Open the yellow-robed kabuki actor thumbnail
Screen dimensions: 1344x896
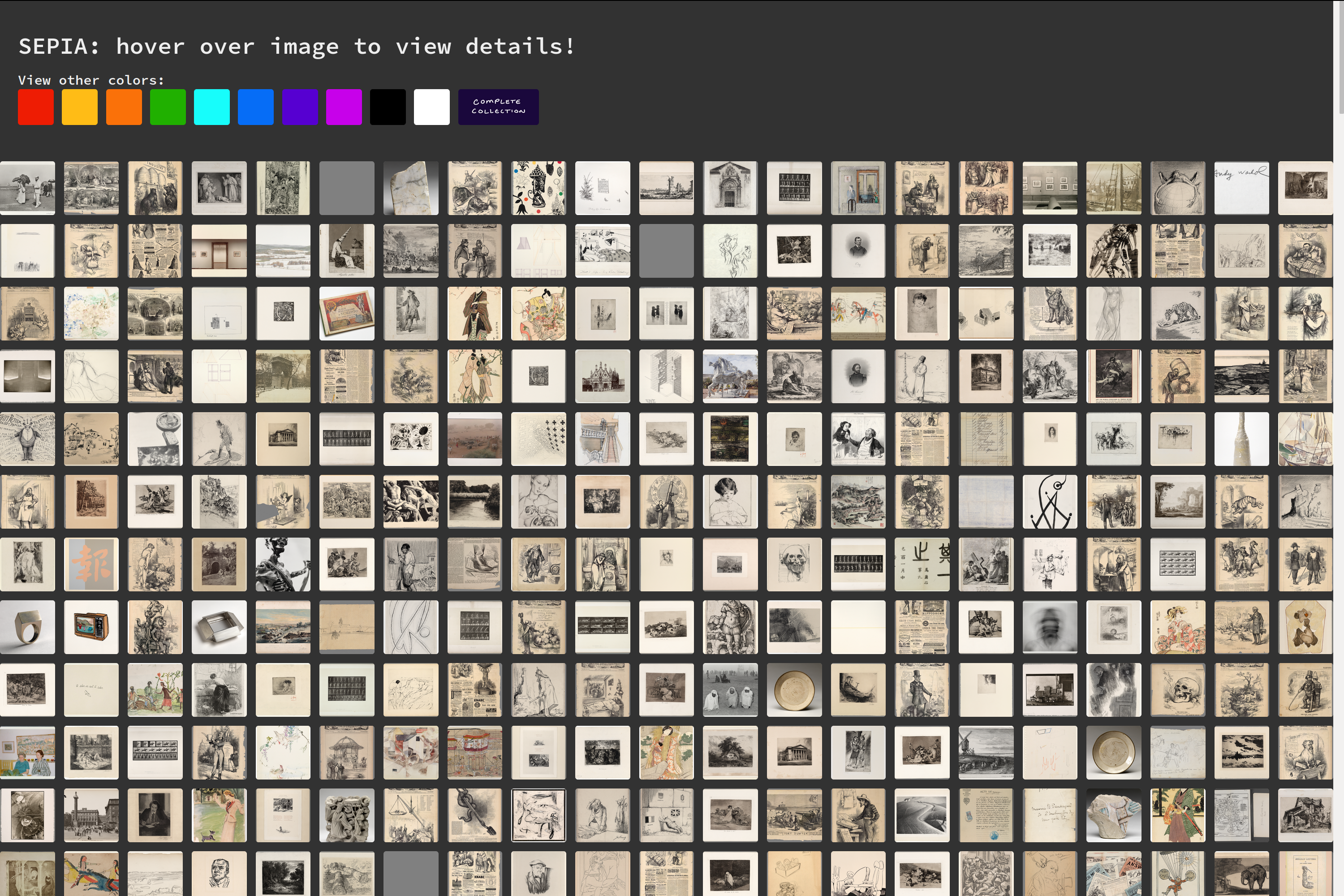(538, 313)
